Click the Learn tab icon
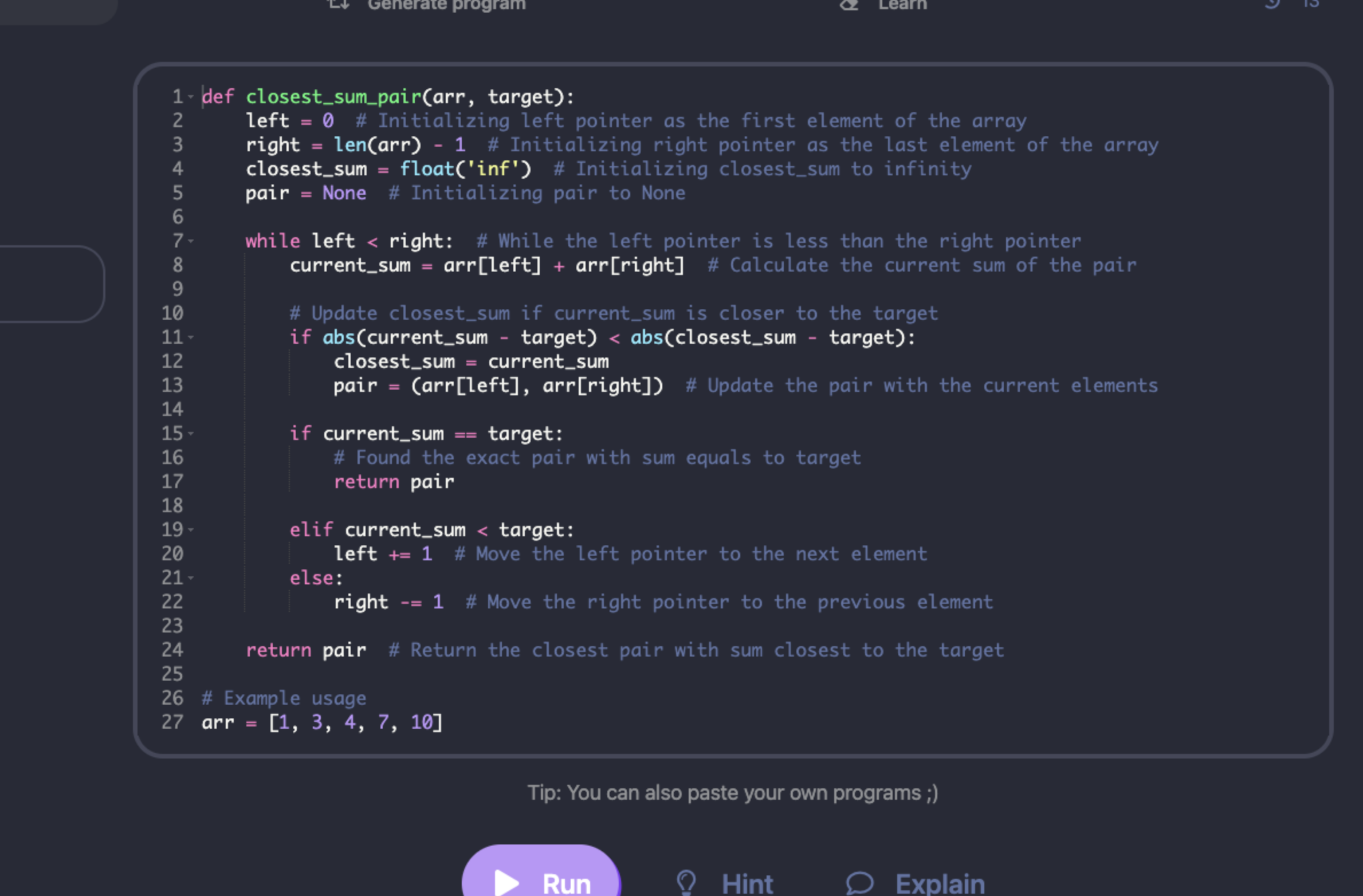 (849, 5)
